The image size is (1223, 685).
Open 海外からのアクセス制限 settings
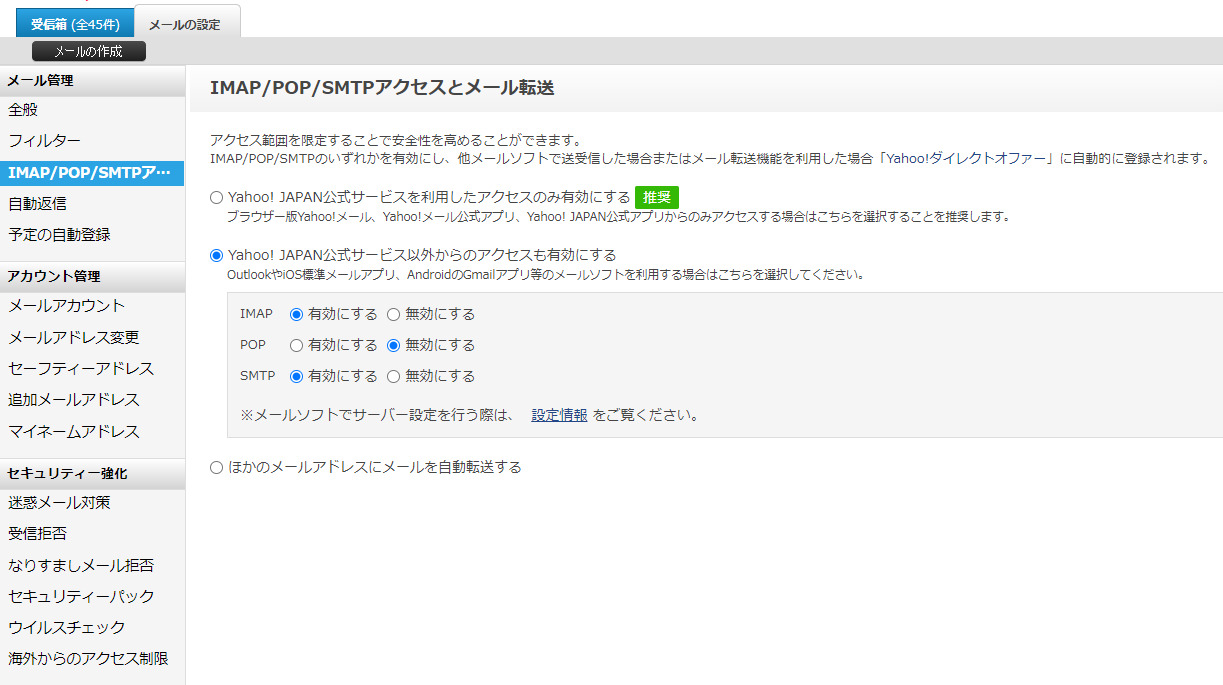(x=88, y=658)
